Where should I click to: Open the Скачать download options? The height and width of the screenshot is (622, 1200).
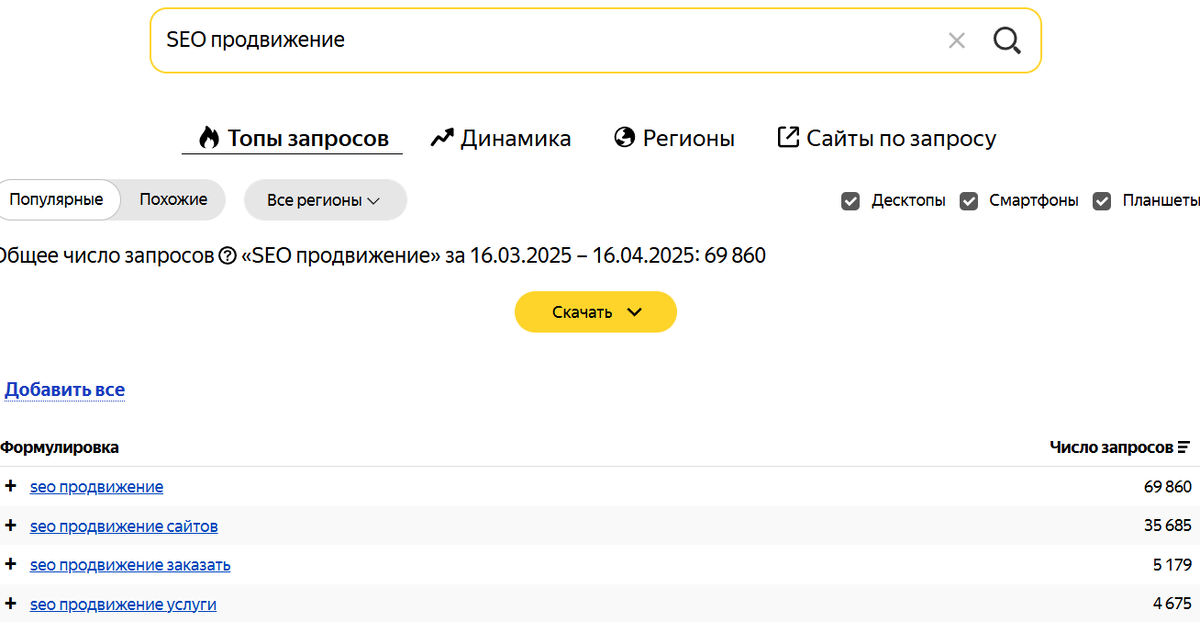pos(595,311)
